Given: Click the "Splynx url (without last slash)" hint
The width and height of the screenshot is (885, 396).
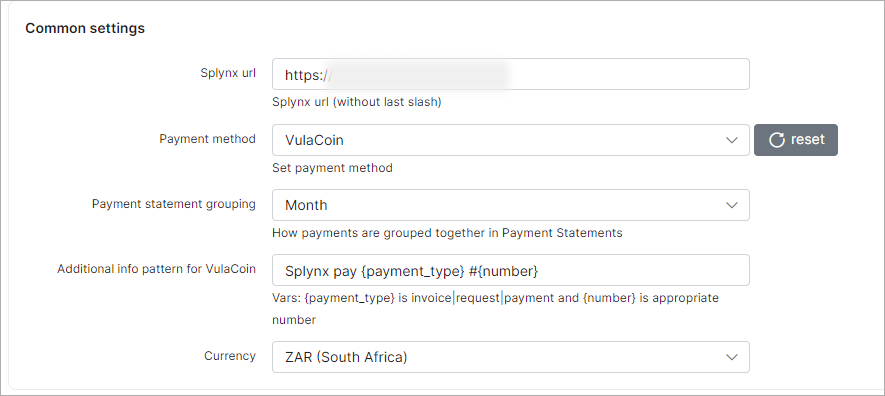Looking at the screenshot, I should click(357, 102).
